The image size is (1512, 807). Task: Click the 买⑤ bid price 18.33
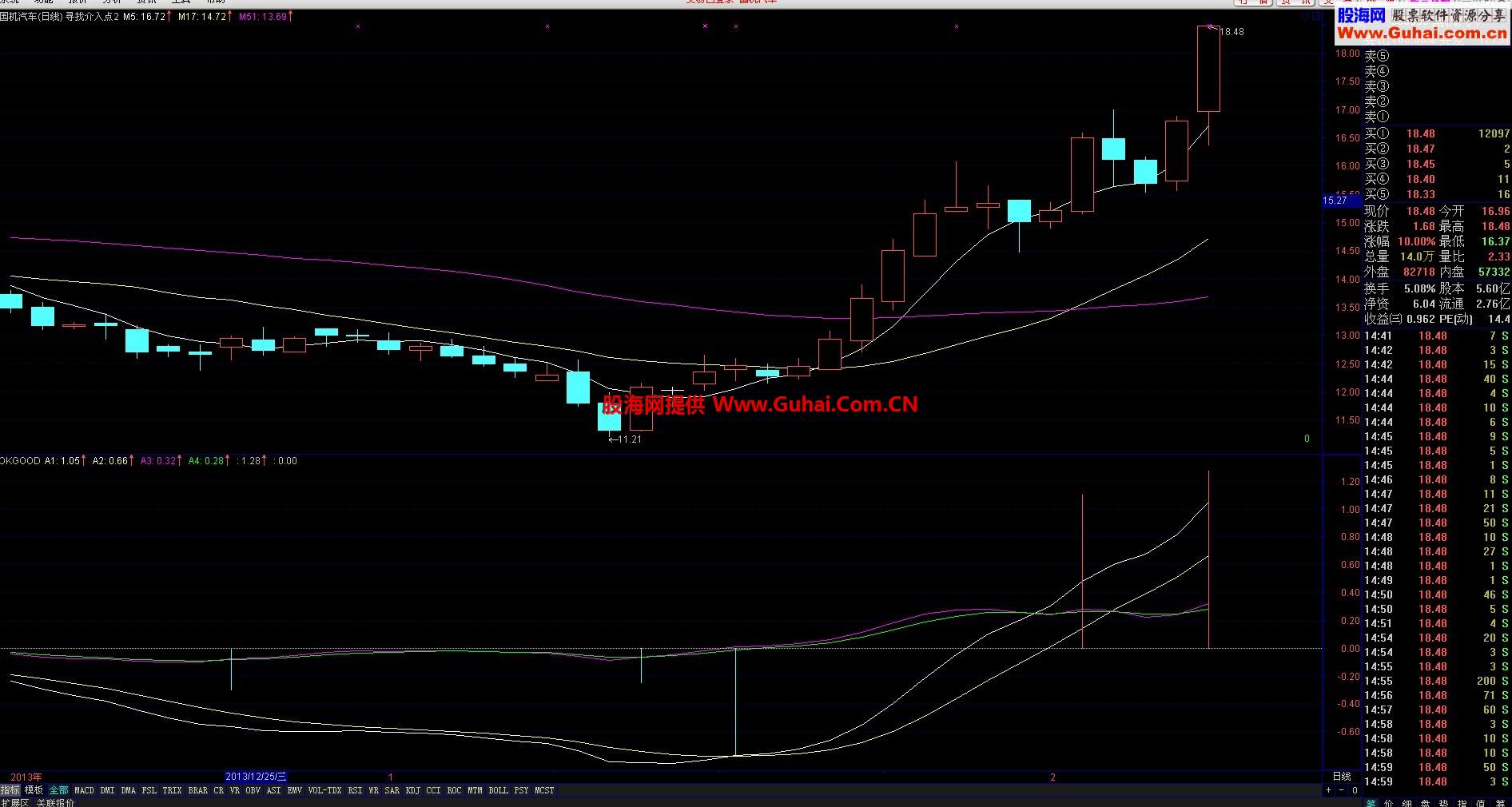tap(1421, 194)
